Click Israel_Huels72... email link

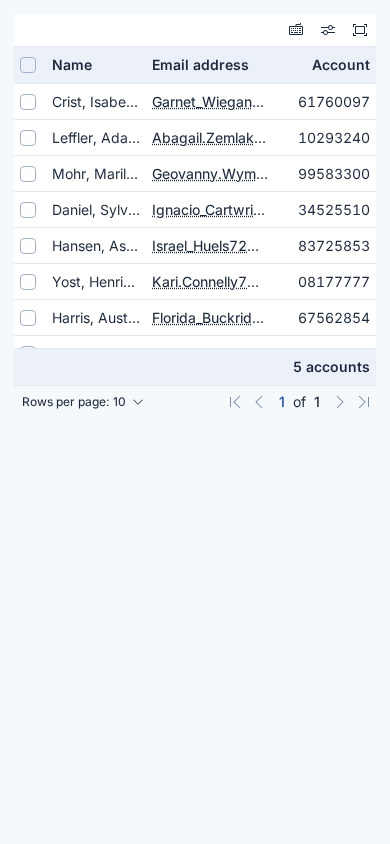(x=205, y=246)
